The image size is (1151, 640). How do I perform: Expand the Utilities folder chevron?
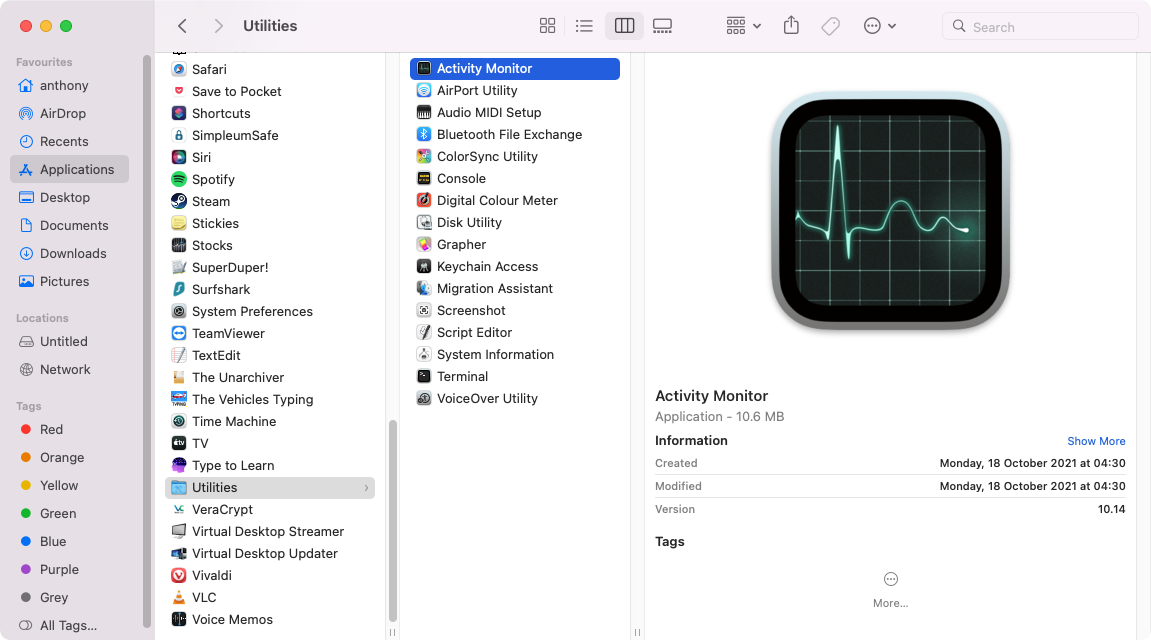click(x=366, y=487)
